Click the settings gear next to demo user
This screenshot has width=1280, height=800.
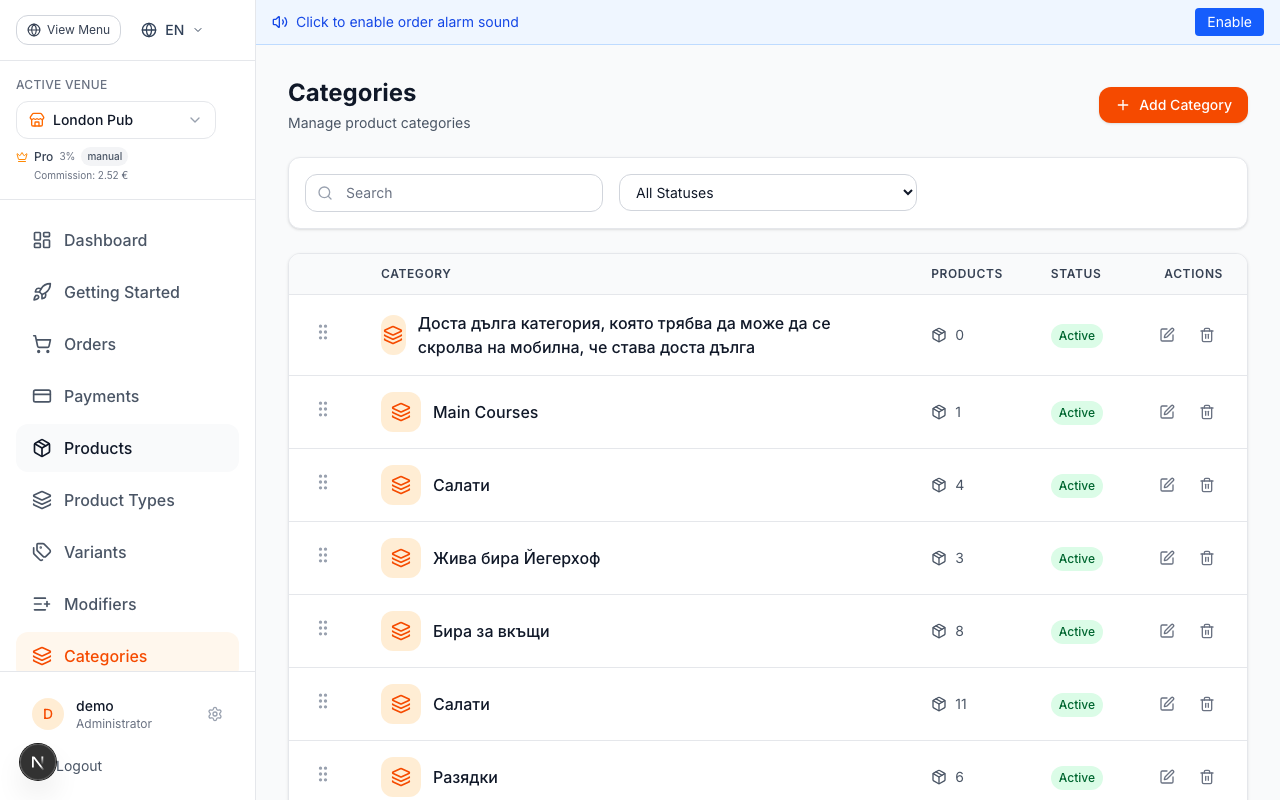(215, 714)
